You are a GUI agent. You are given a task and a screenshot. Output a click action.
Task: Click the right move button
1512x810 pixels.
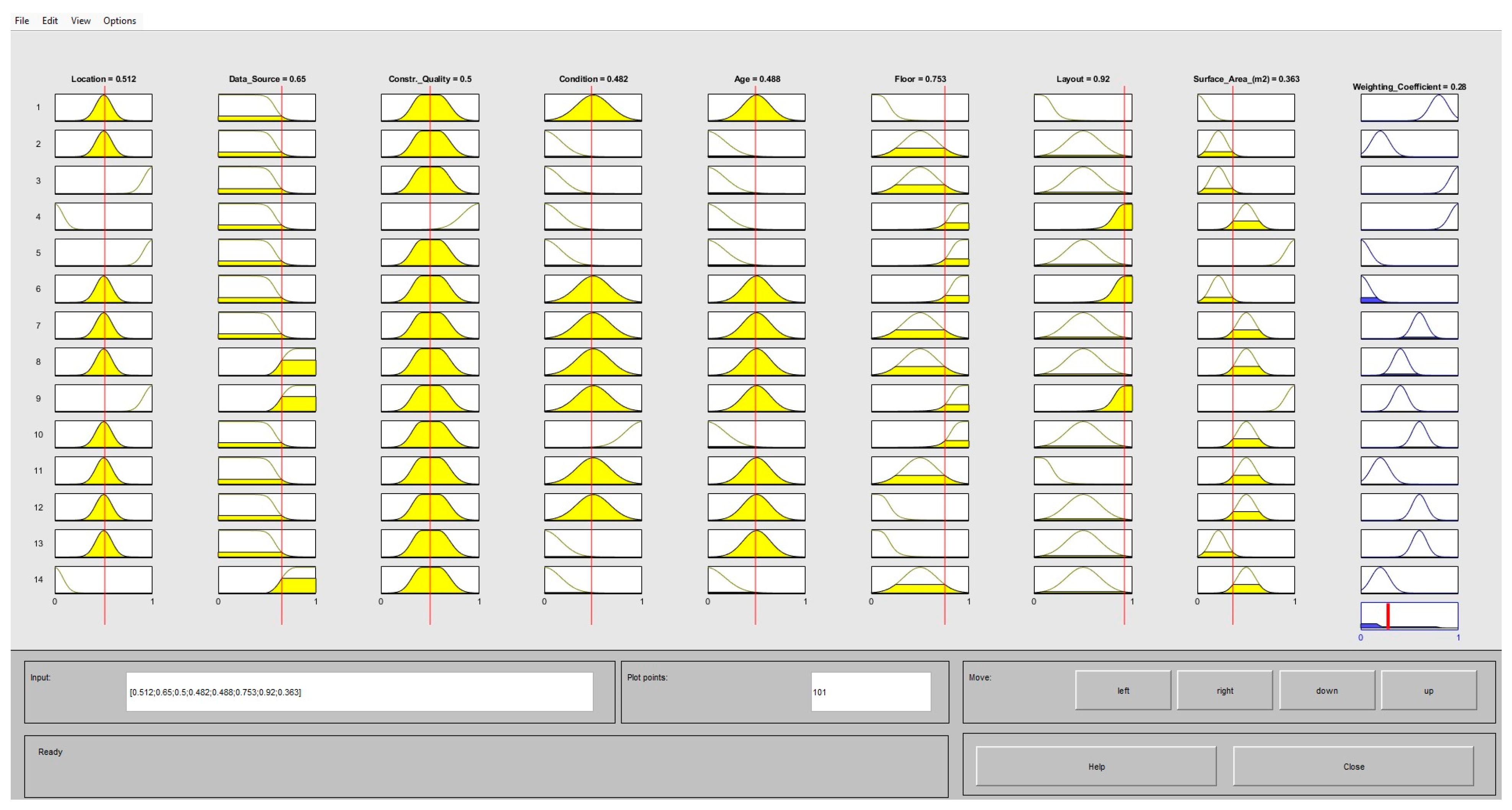tap(1224, 691)
